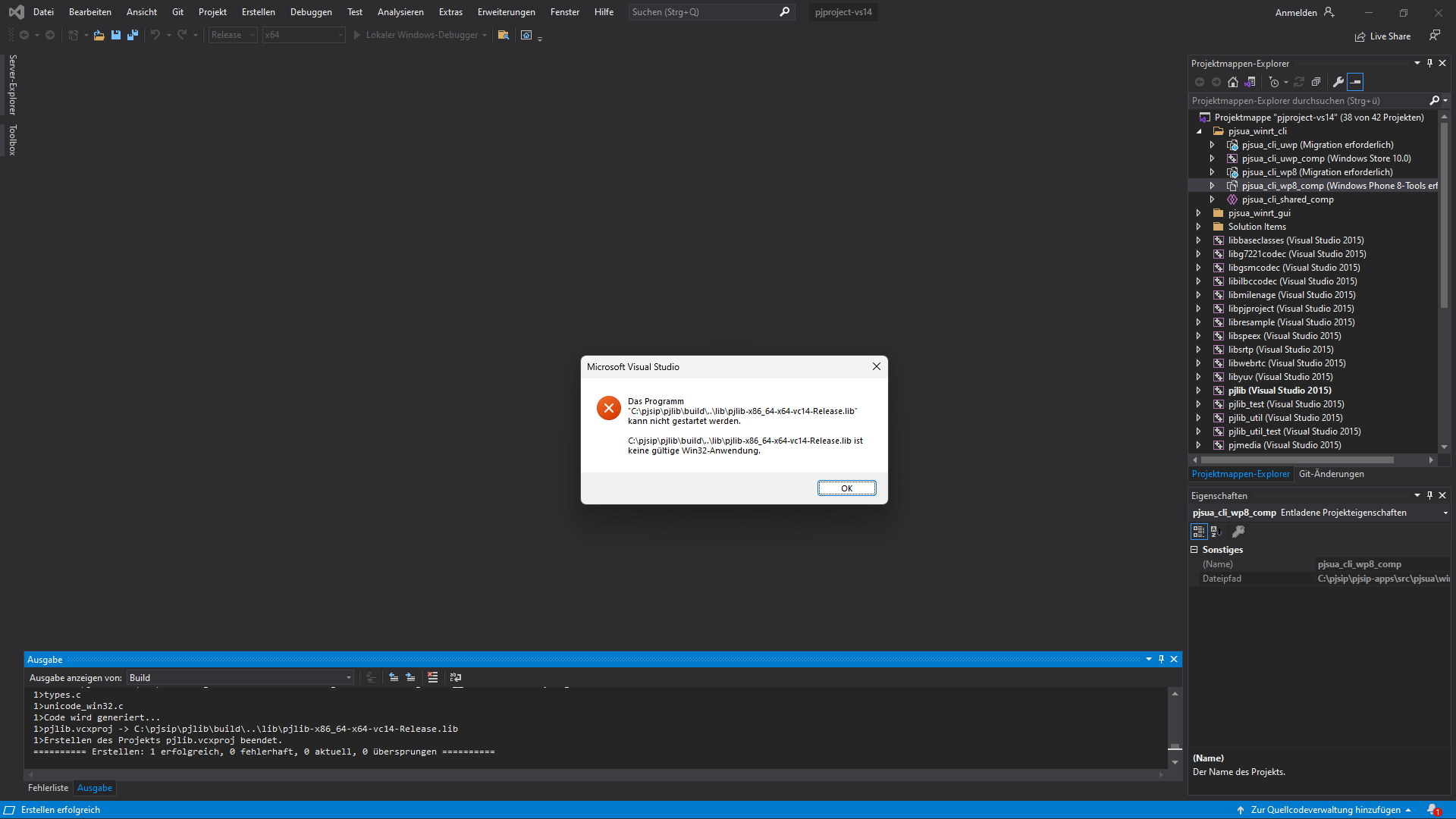Screen dimensions: 1456x819
Task: Select the pjmedia (Visual Studio 2015) project
Action: [x=1285, y=445]
